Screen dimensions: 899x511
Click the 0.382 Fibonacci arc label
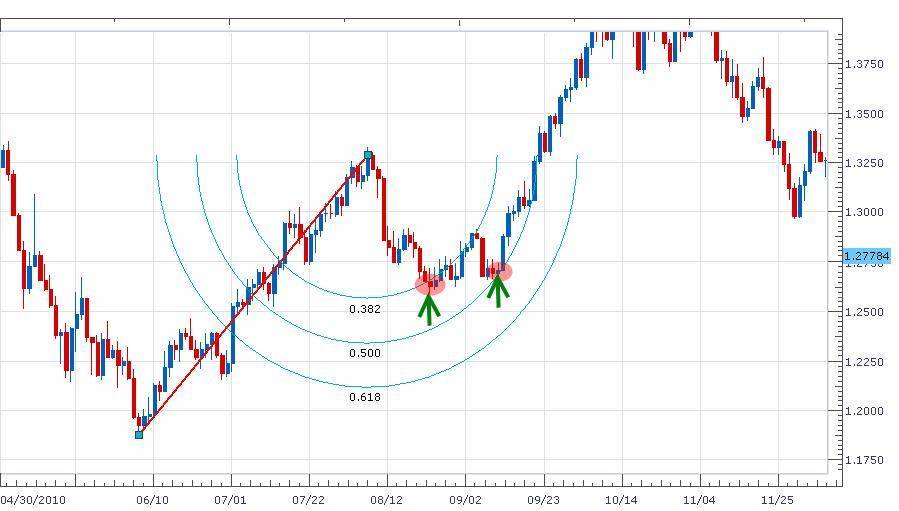point(364,309)
